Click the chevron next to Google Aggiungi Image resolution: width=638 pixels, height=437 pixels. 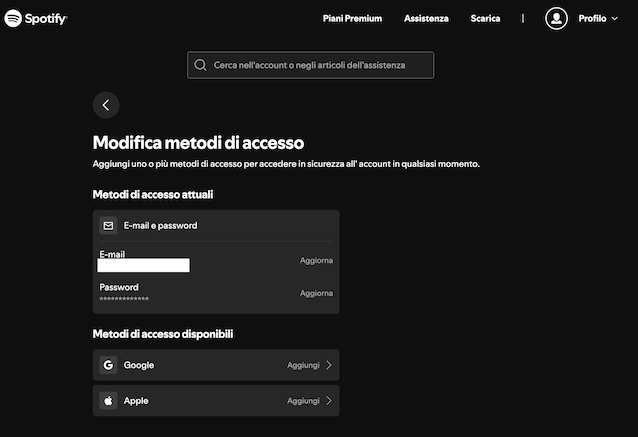click(329, 365)
